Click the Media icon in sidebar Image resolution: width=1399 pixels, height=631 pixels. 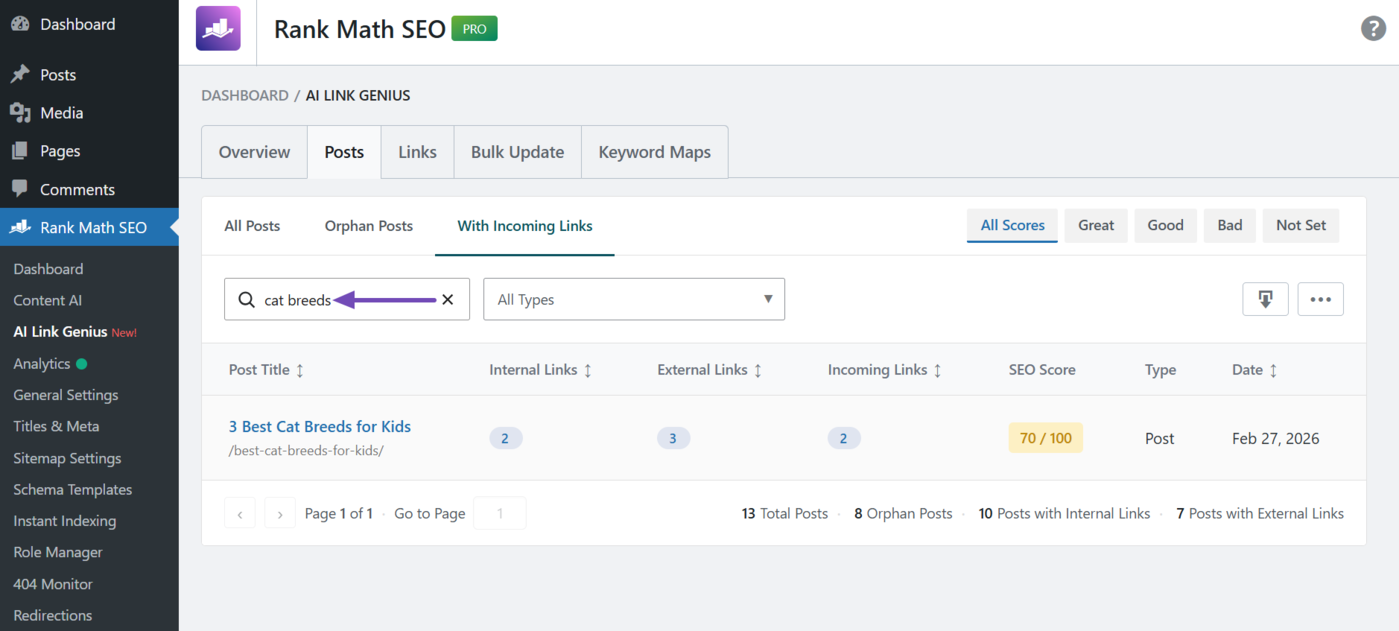20,113
